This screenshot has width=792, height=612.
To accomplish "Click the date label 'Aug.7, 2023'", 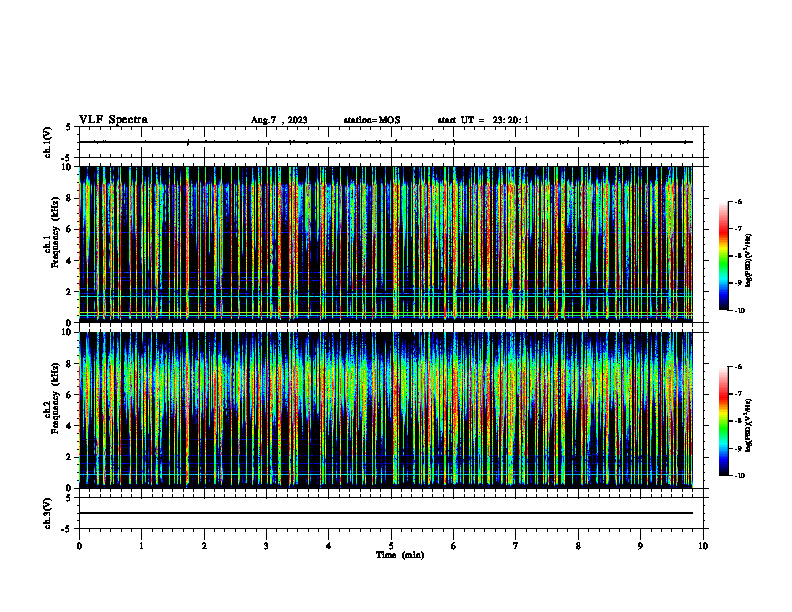I will pyautogui.click(x=279, y=120).
